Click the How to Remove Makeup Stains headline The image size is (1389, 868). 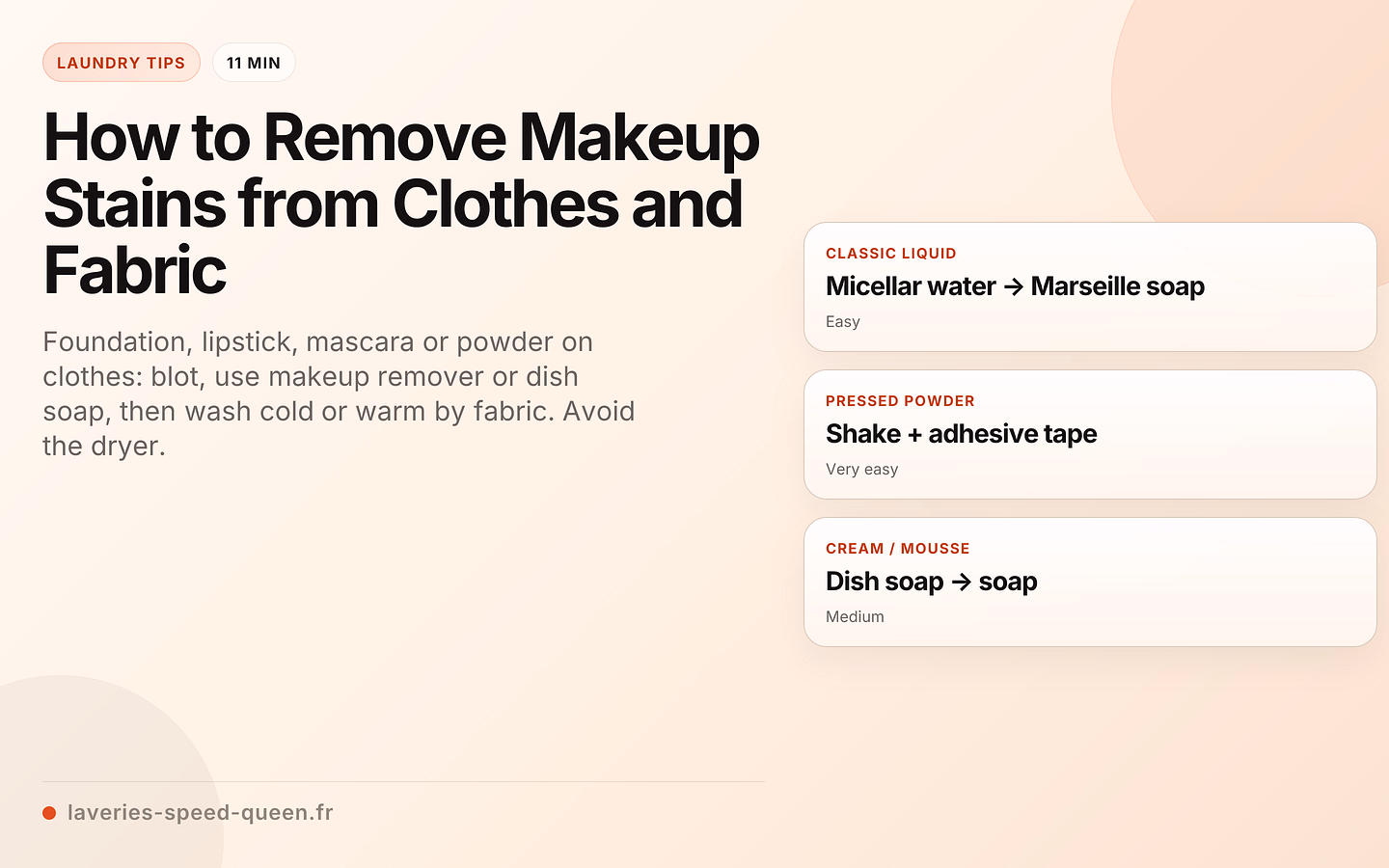tap(401, 203)
